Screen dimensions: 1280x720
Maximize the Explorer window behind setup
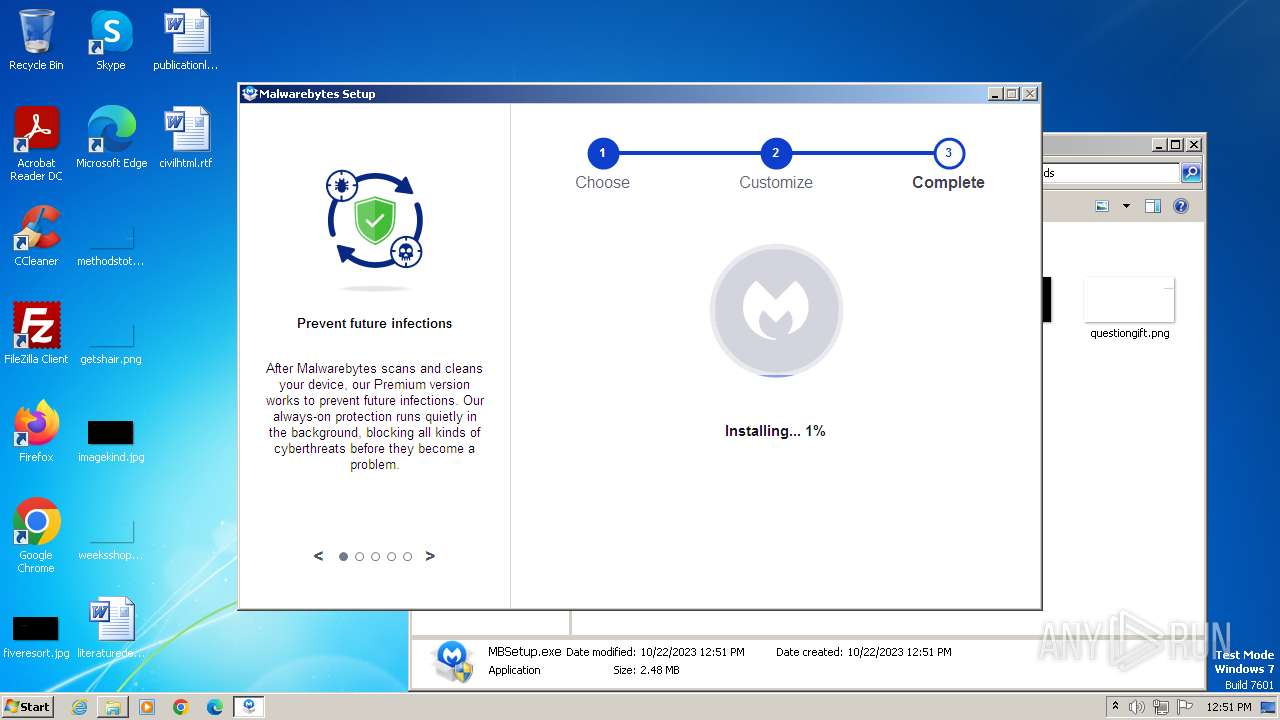(1176, 145)
